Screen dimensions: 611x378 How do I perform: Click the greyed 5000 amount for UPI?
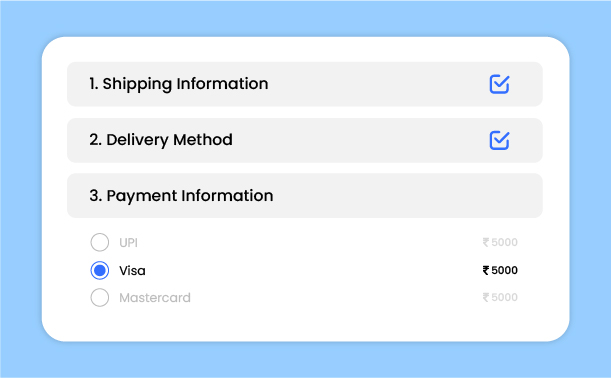pyautogui.click(x=504, y=242)
